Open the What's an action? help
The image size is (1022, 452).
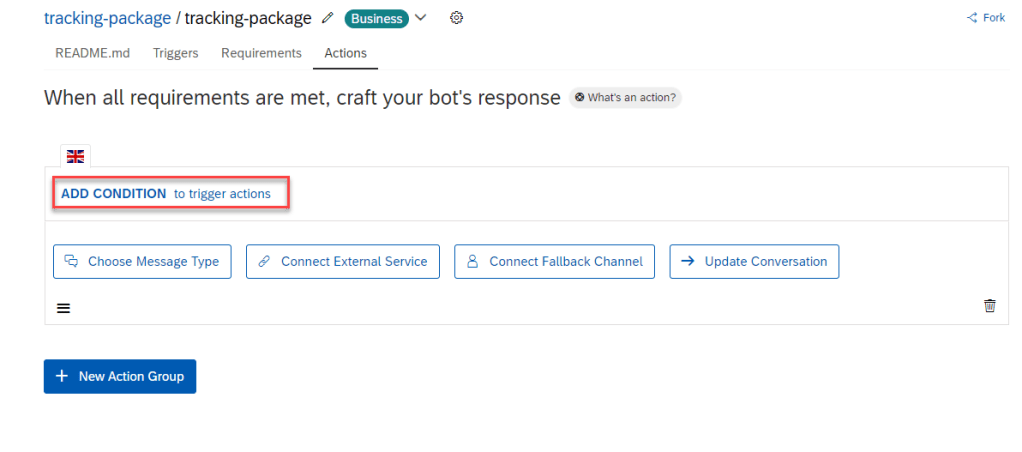pyautogui.click(x=625, y=98)
